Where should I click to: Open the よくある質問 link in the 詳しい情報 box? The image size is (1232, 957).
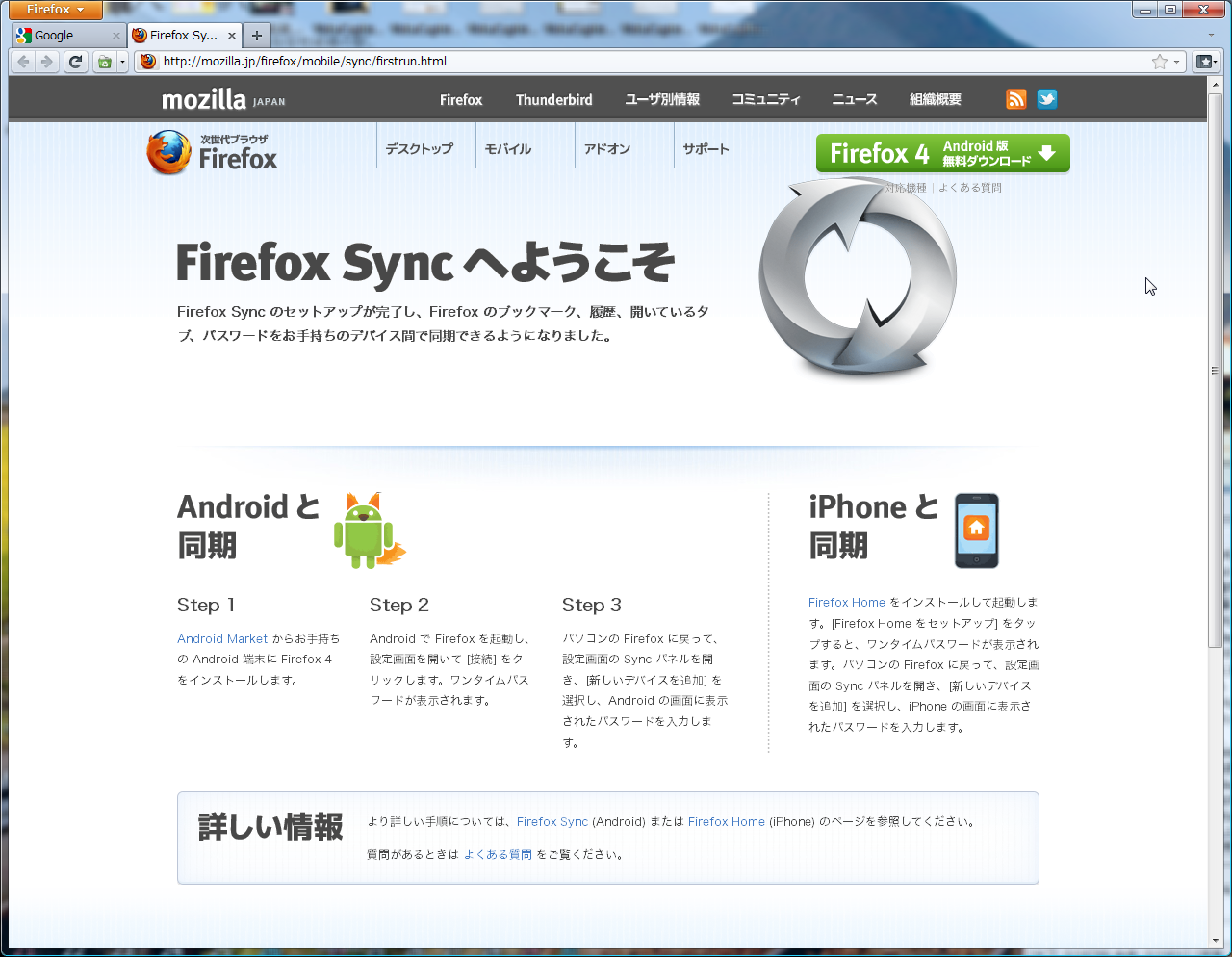click(x=498, y=855)
